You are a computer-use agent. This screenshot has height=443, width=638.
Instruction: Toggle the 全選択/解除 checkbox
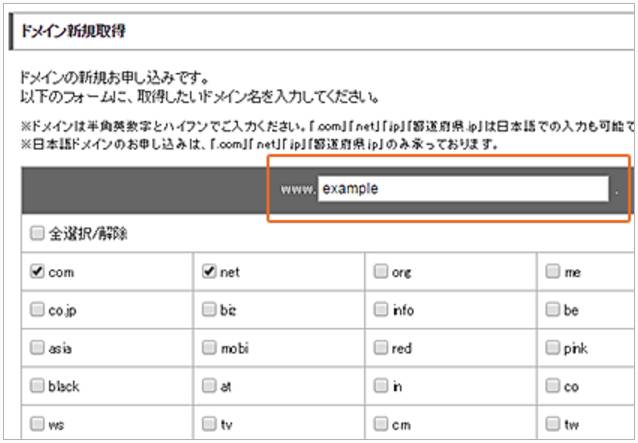[x=37, y=234]
